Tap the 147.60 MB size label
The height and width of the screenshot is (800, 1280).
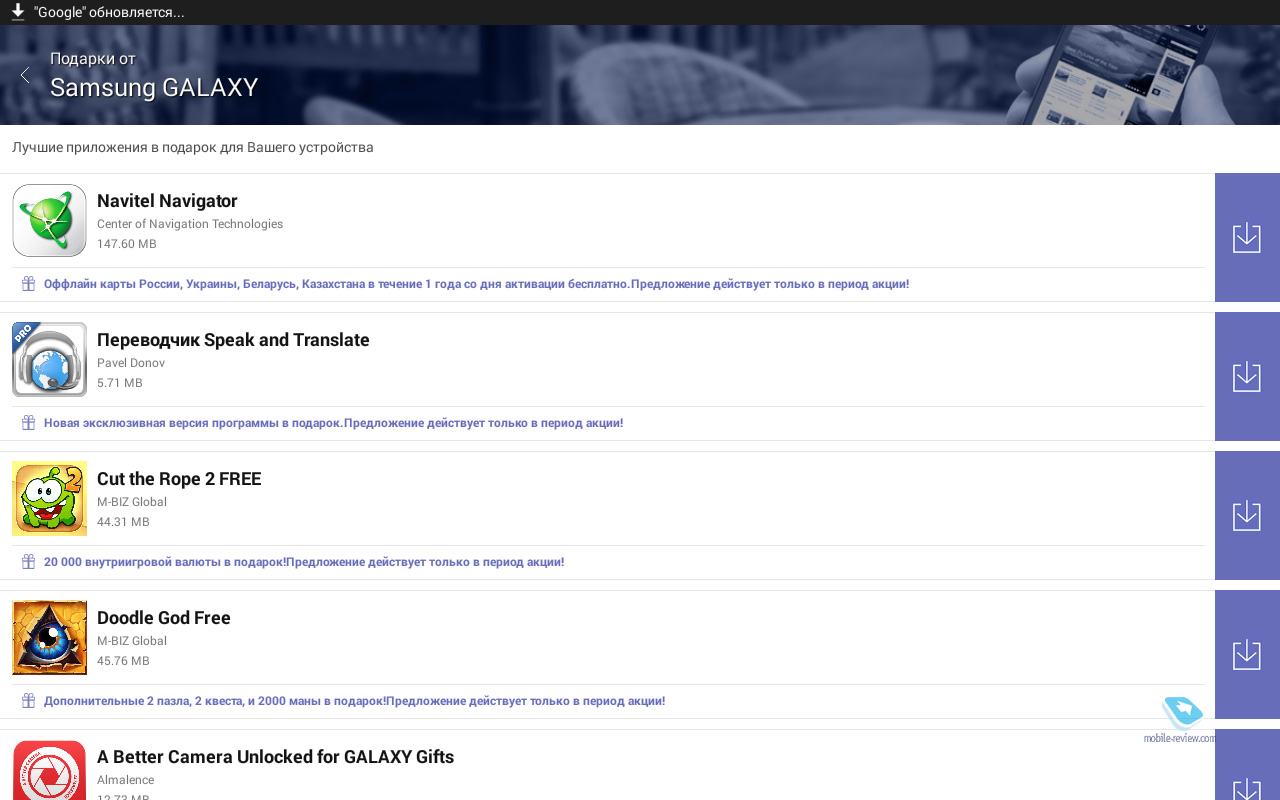(x=127, y=244)
